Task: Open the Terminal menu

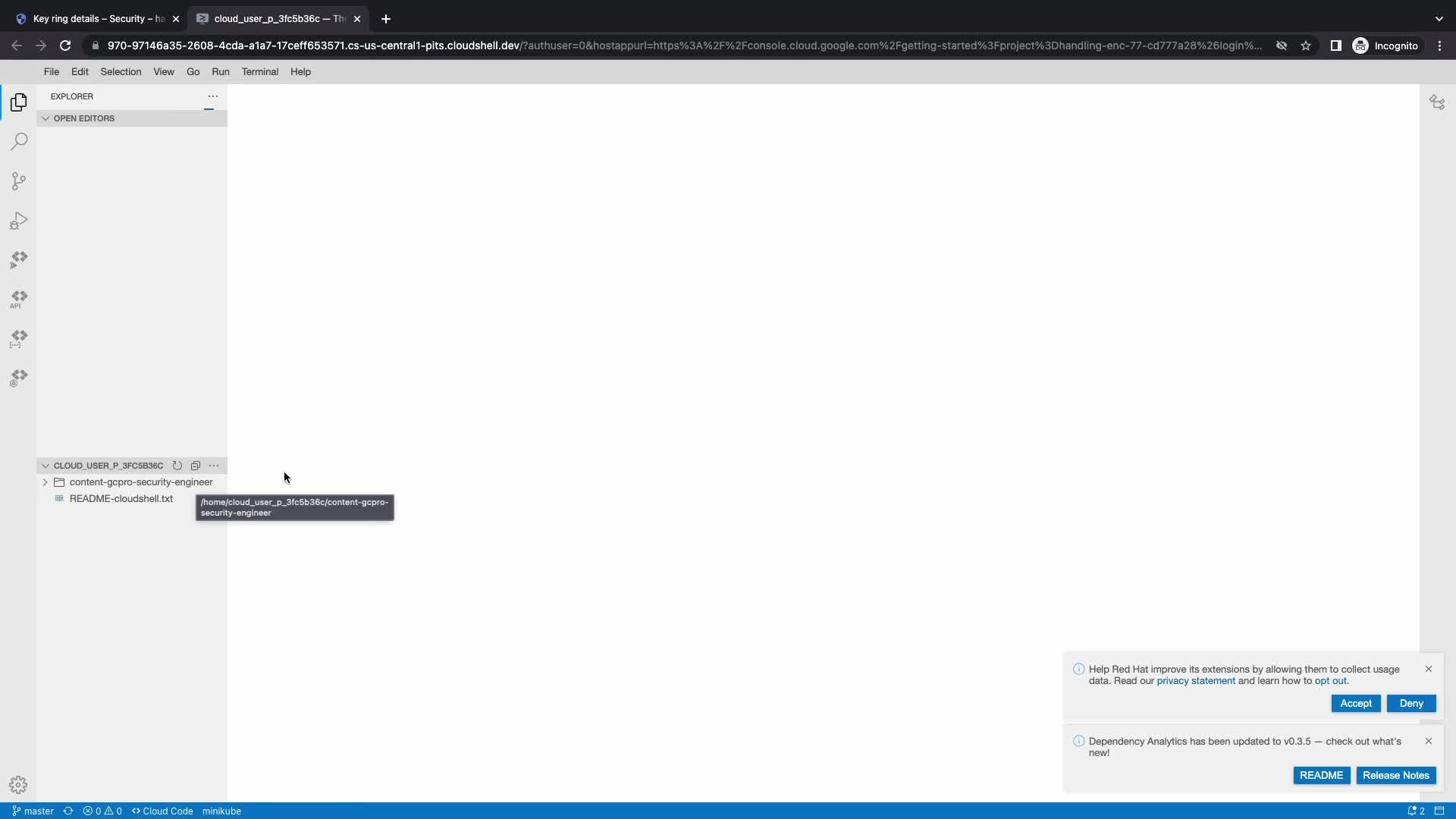Action: [259, 71]
